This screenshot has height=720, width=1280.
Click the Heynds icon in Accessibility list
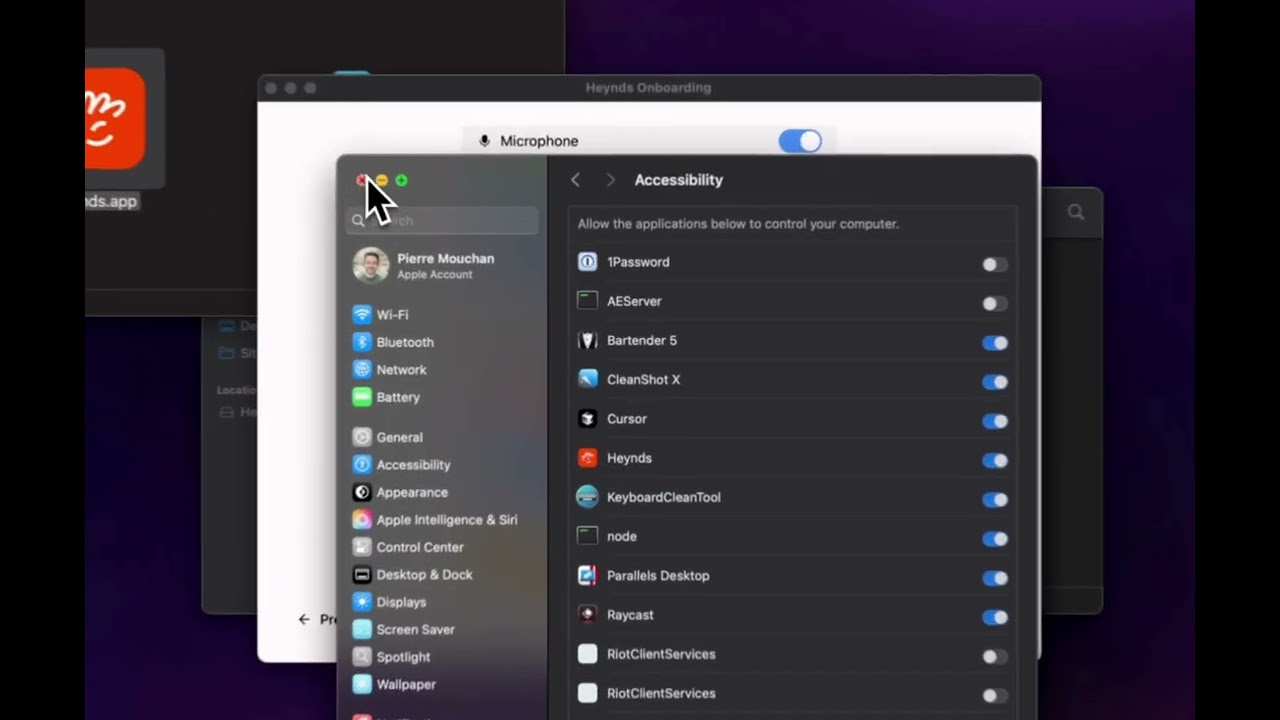(x=587, y=458)
